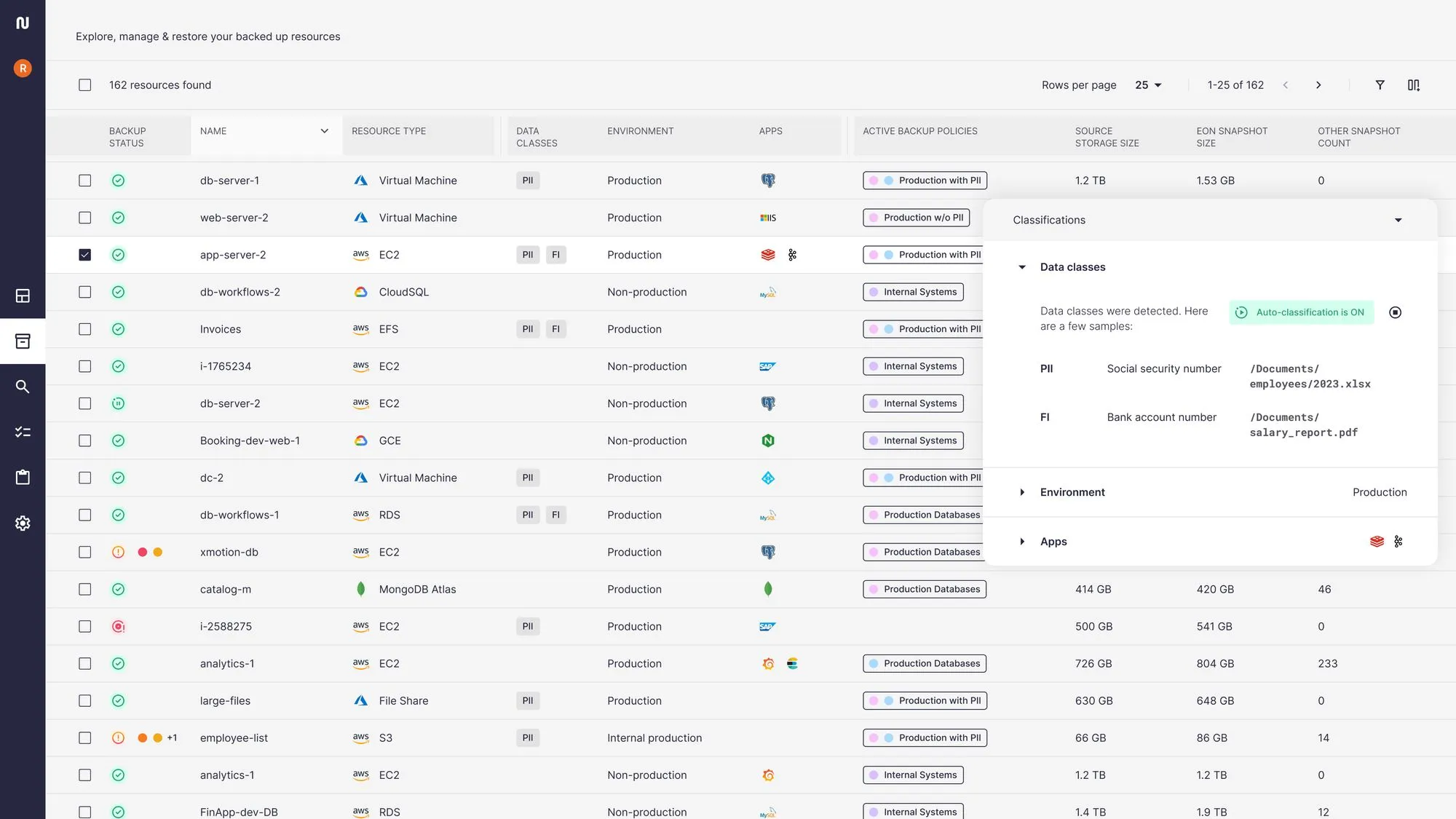Viewport: 1456px width, 819px height.
Task: Click the SOURCE STORAGE SIZE column header
Action: (x=1107, y=137)
